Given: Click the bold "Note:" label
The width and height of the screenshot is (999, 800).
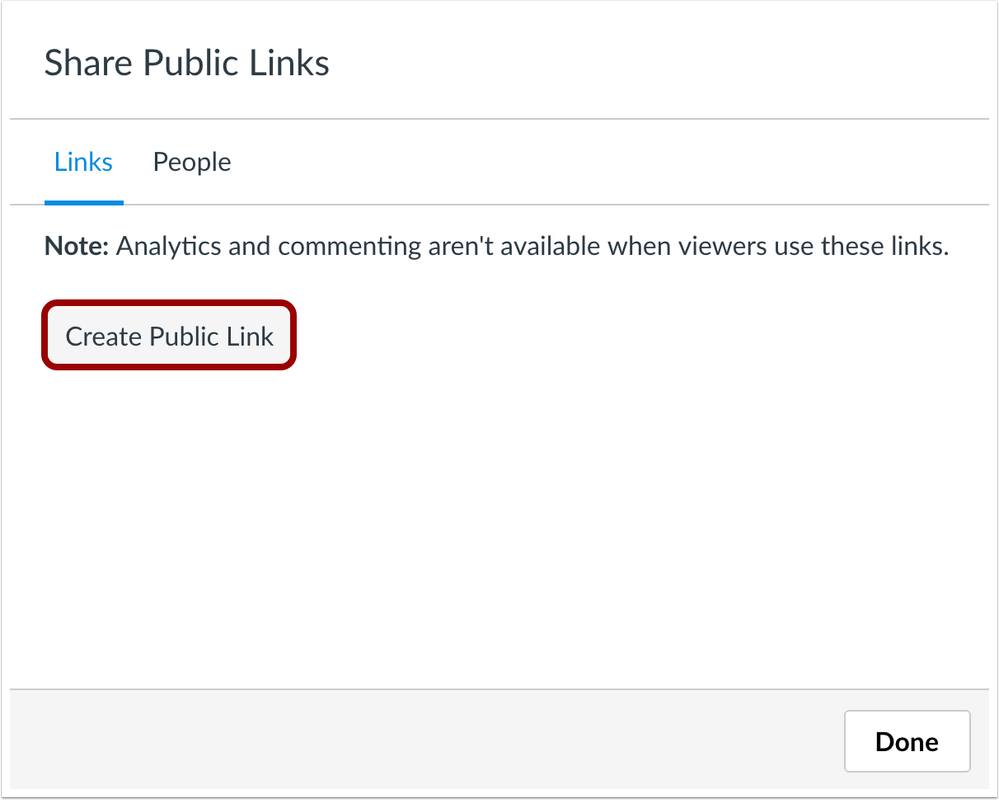Looking at the screenshot, I should coord(76,246).
